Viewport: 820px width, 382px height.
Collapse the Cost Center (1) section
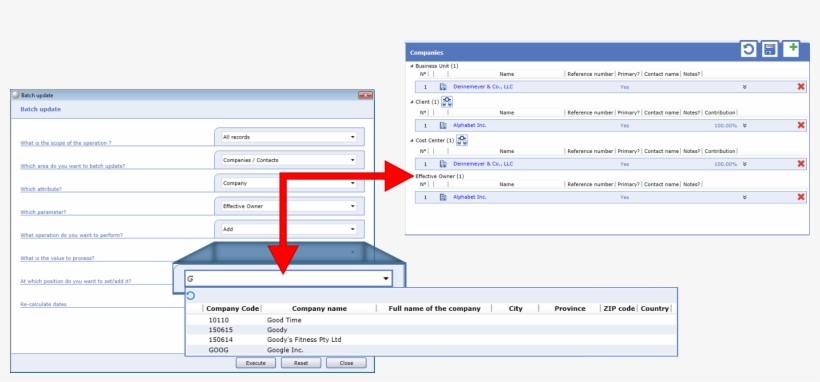(412, 140)
